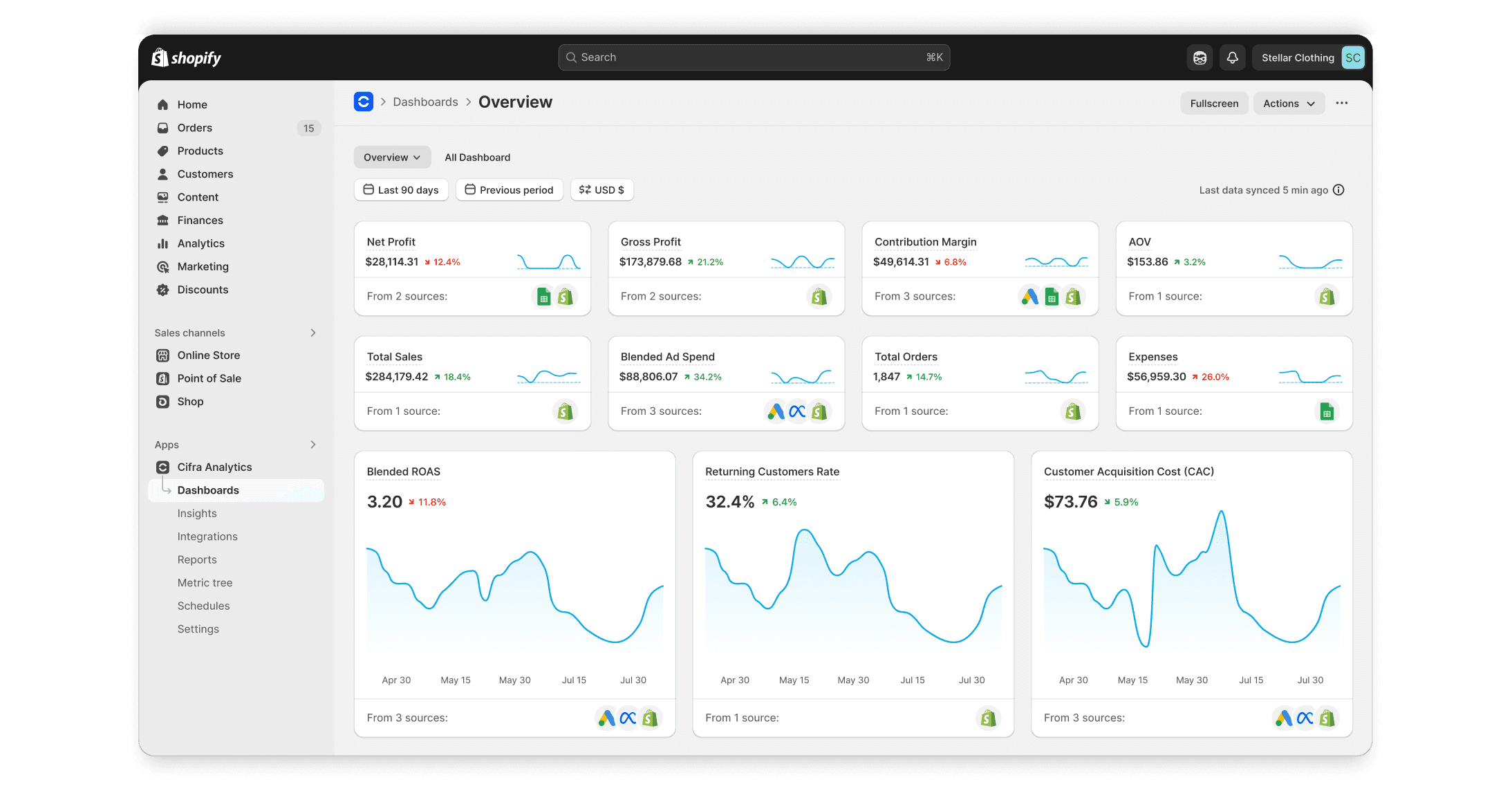Open the Actions dropdown menu
The image size is (1512, 791).
pyautogui.click(x=1289, y=104)
